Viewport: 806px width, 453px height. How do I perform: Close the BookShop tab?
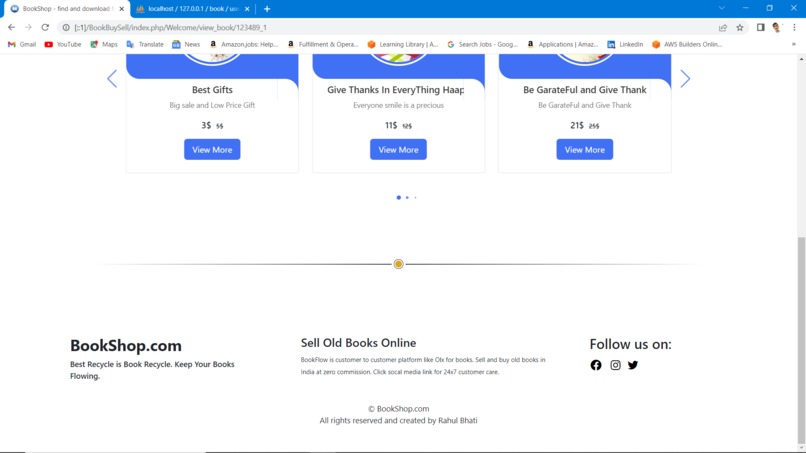(122, 9)
